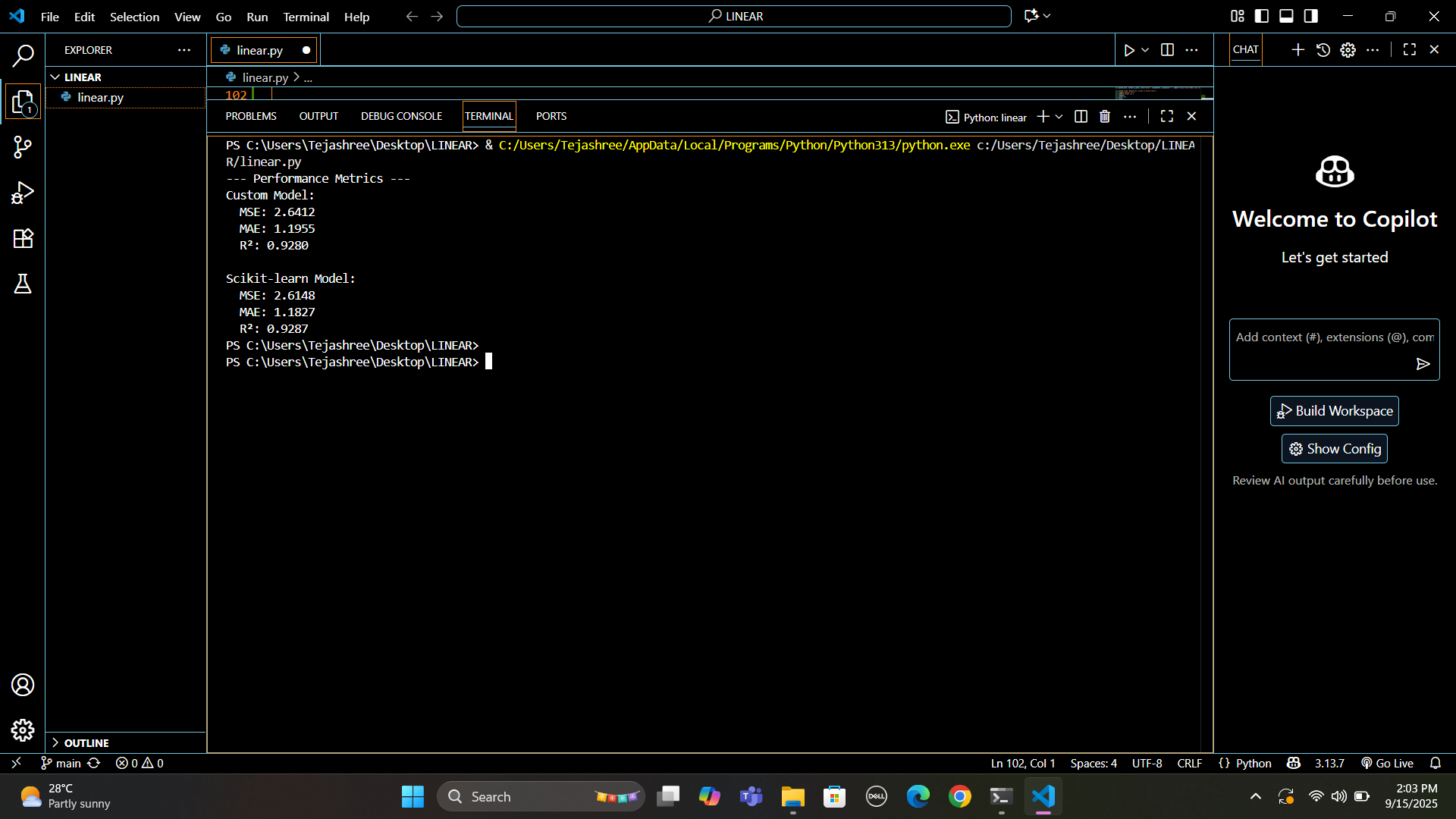Open the new terminal launch profile dropdown

1059,116
